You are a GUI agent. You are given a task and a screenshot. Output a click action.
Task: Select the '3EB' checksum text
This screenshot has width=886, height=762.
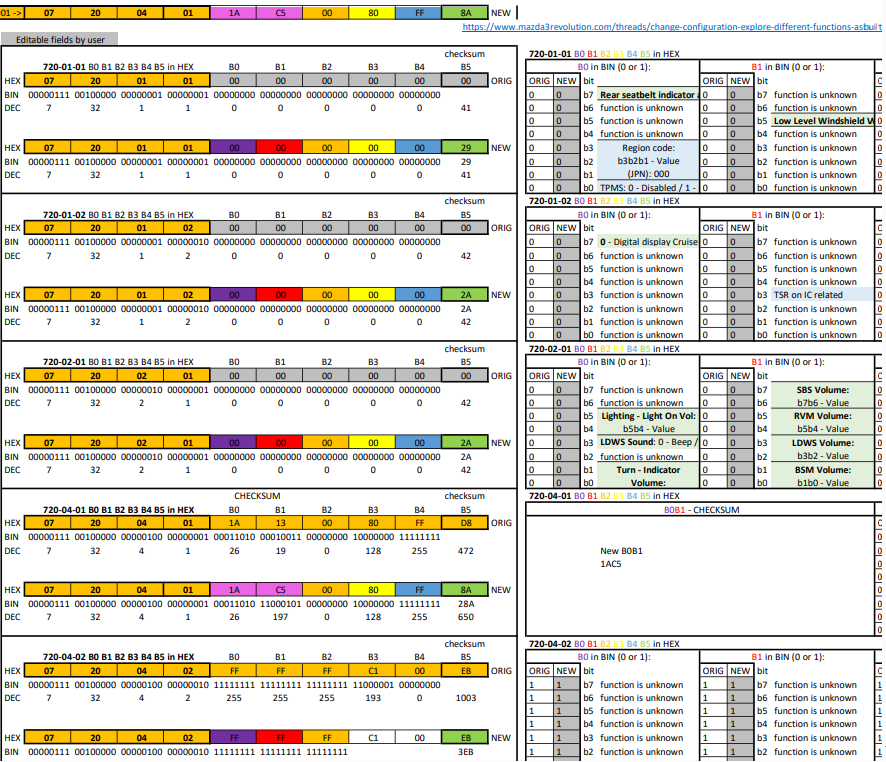coord(465,752)
